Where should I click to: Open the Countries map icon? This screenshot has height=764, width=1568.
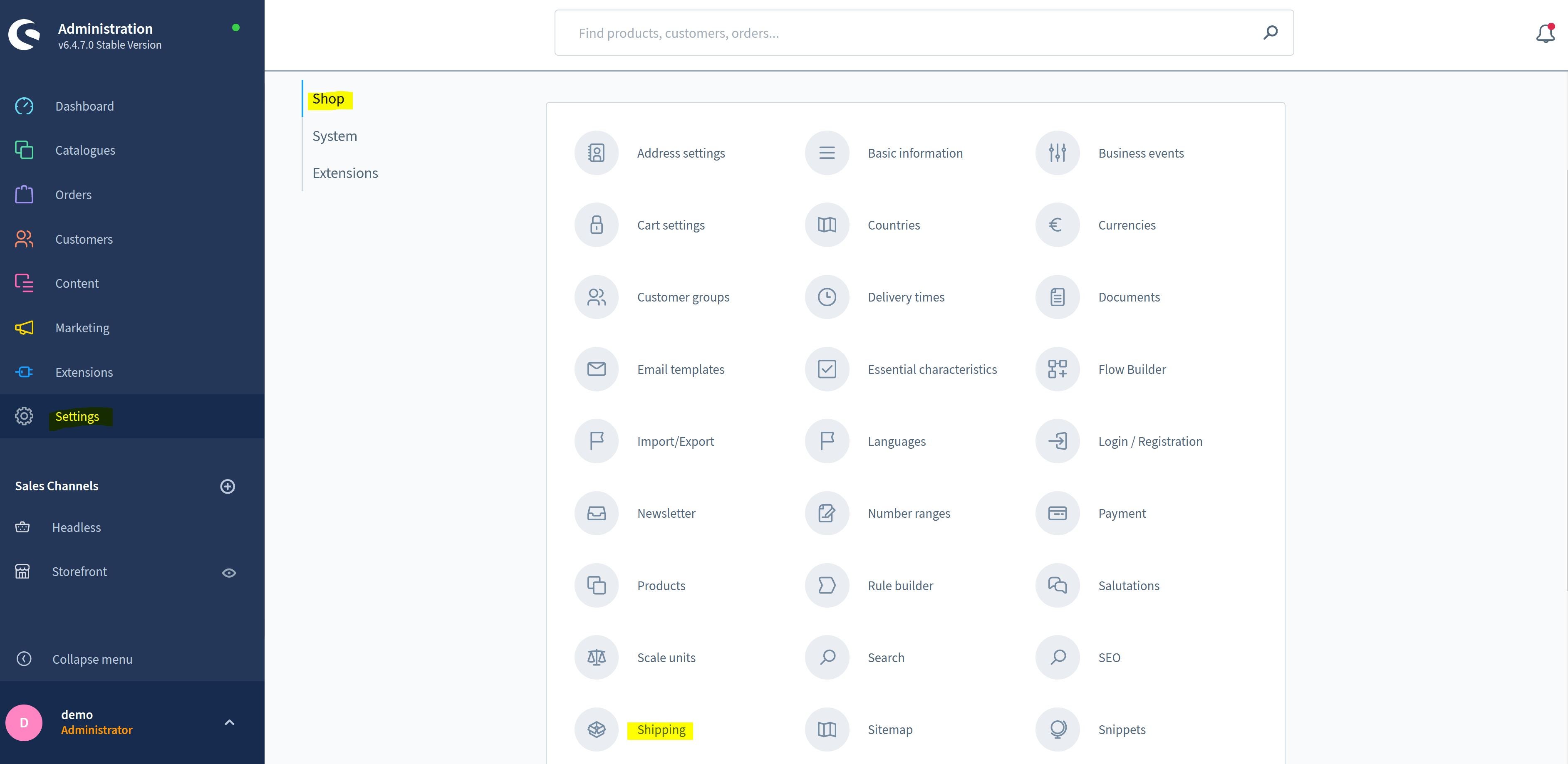pos(827,225)
